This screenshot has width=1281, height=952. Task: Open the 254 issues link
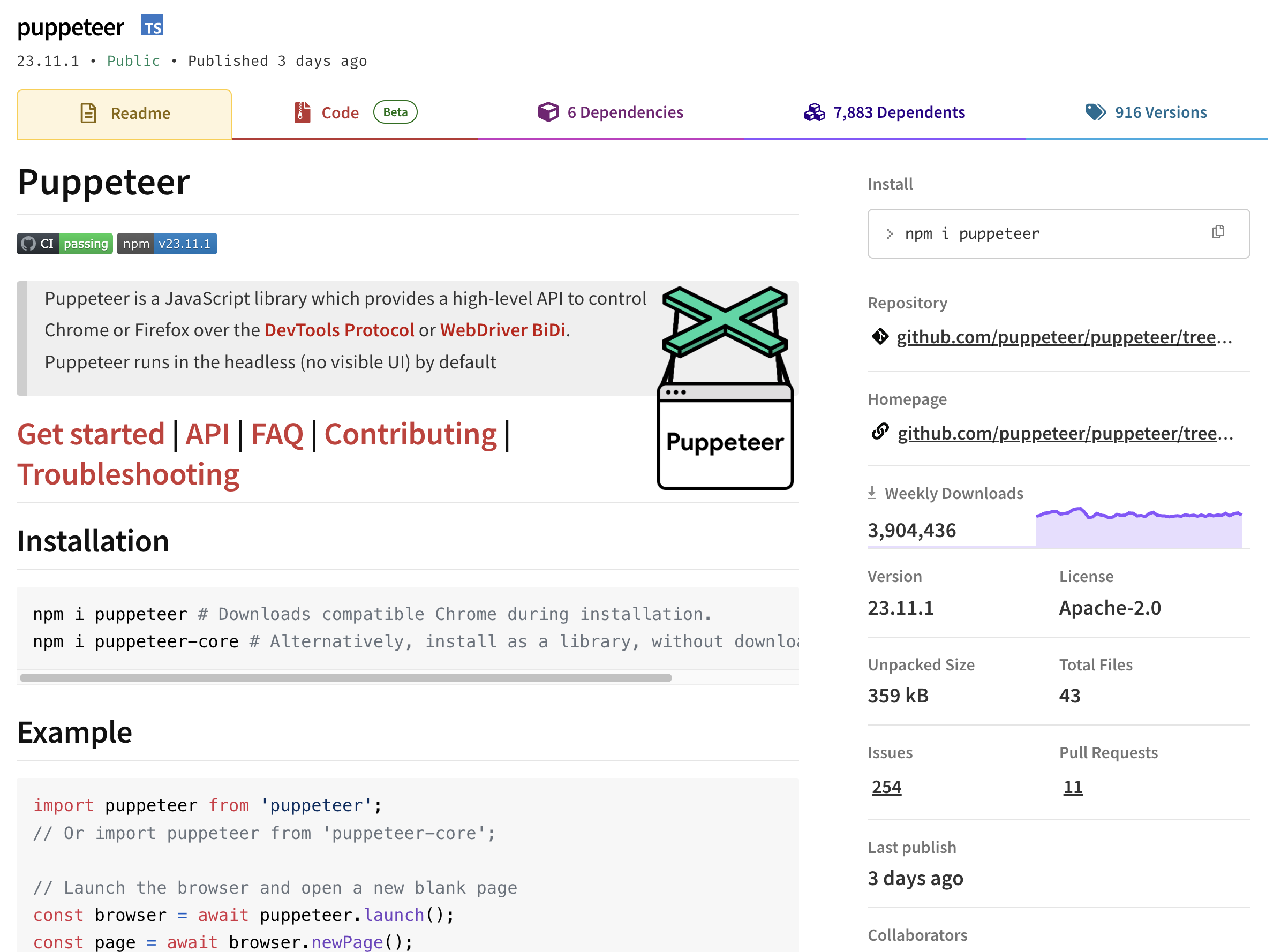coord(886,787)
